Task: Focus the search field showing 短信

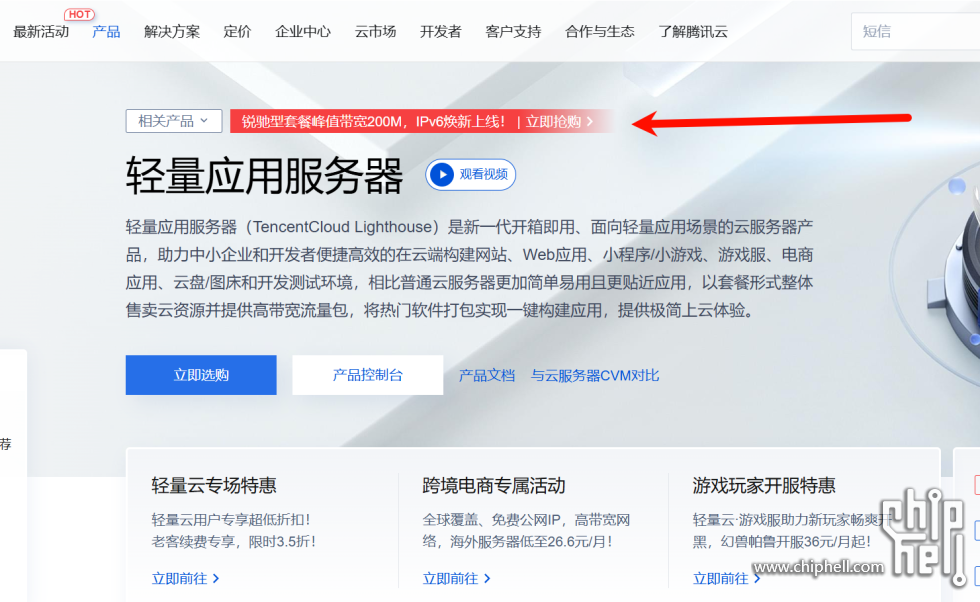Action: pos(916,31)
